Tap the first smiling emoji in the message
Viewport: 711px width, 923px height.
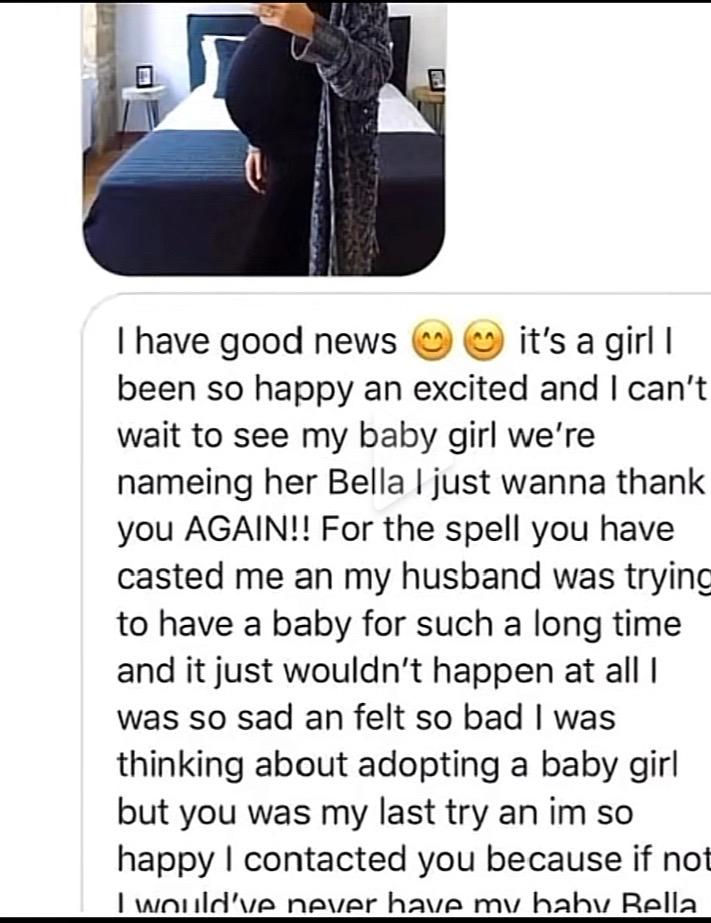[432, 341]
